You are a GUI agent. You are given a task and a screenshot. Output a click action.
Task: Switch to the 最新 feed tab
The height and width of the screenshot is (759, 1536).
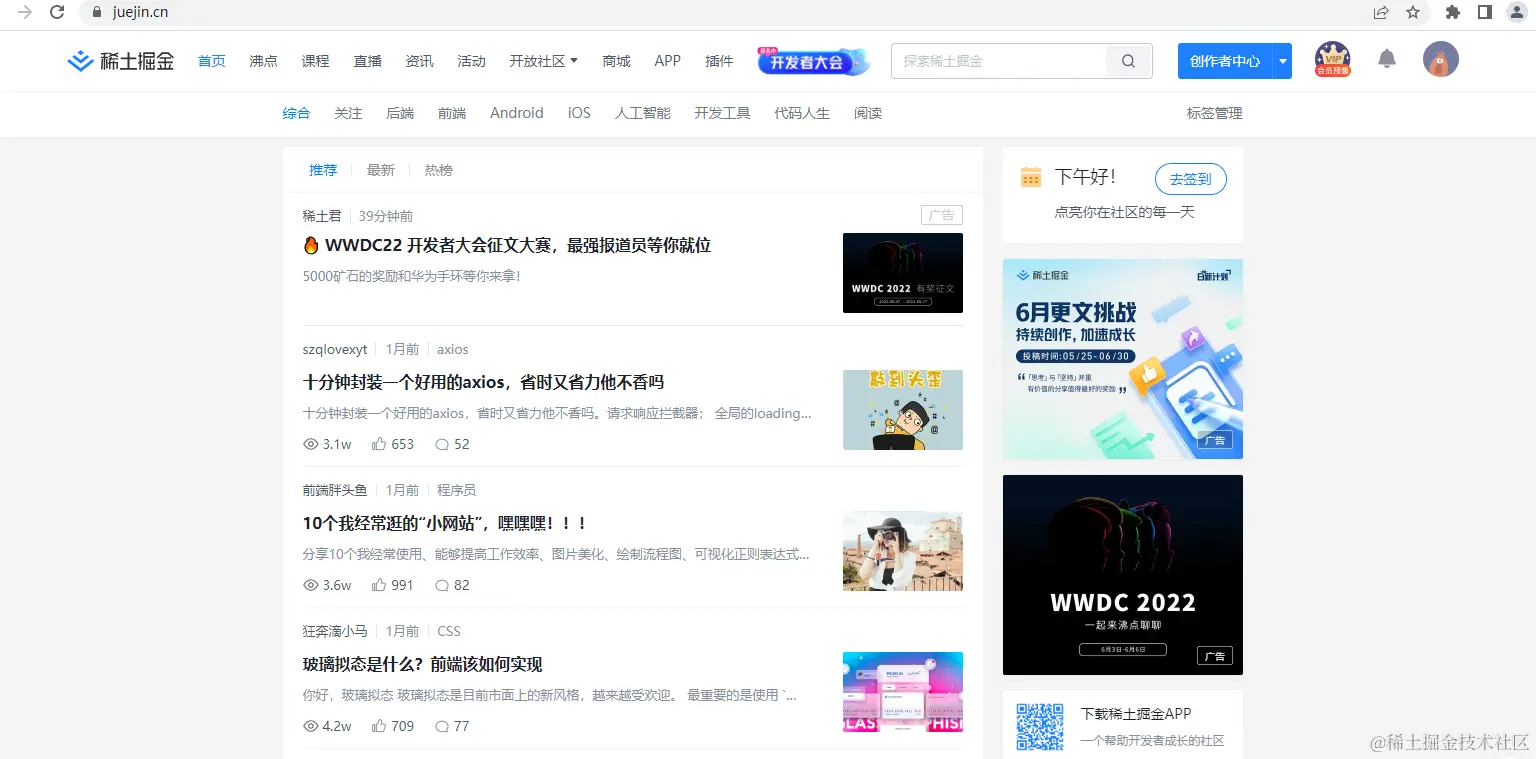(381, 170)
